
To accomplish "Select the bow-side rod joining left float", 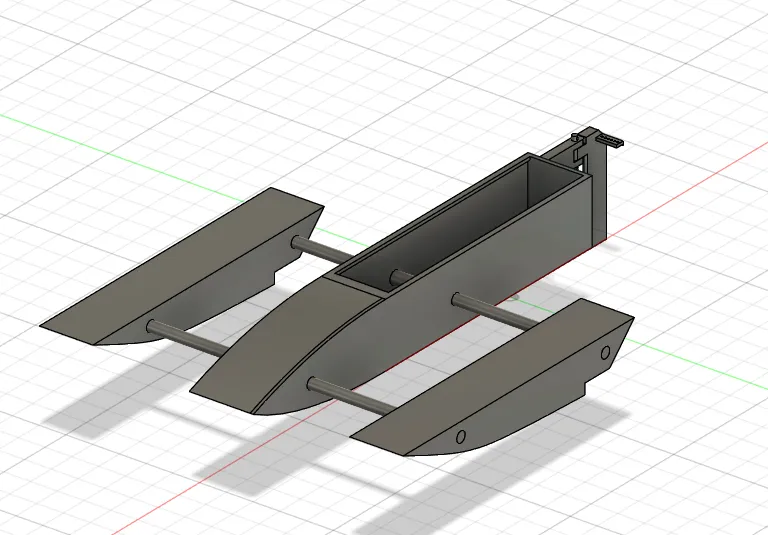I will click(x=187, y=338).
